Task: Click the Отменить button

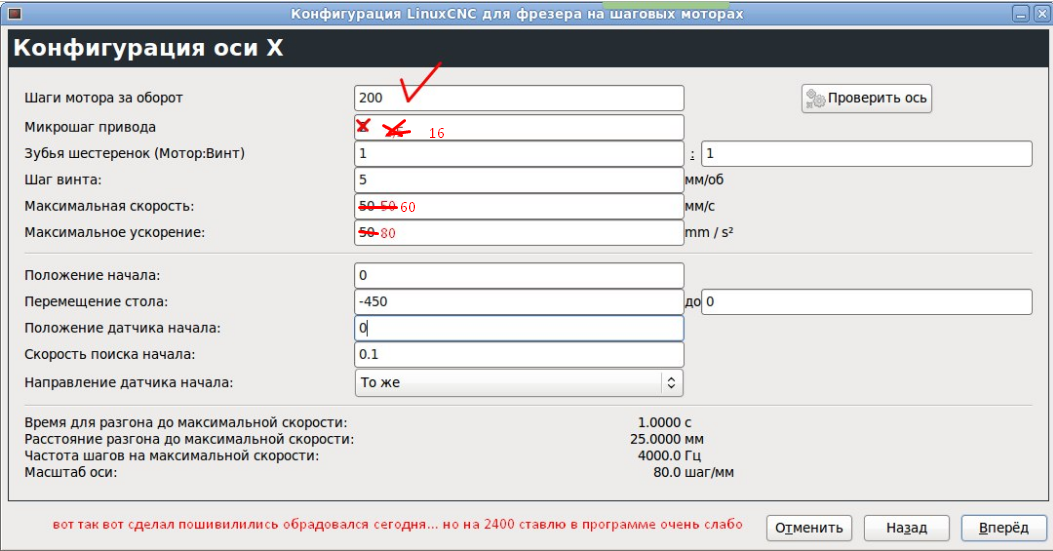Action: (x=809, y=528)
